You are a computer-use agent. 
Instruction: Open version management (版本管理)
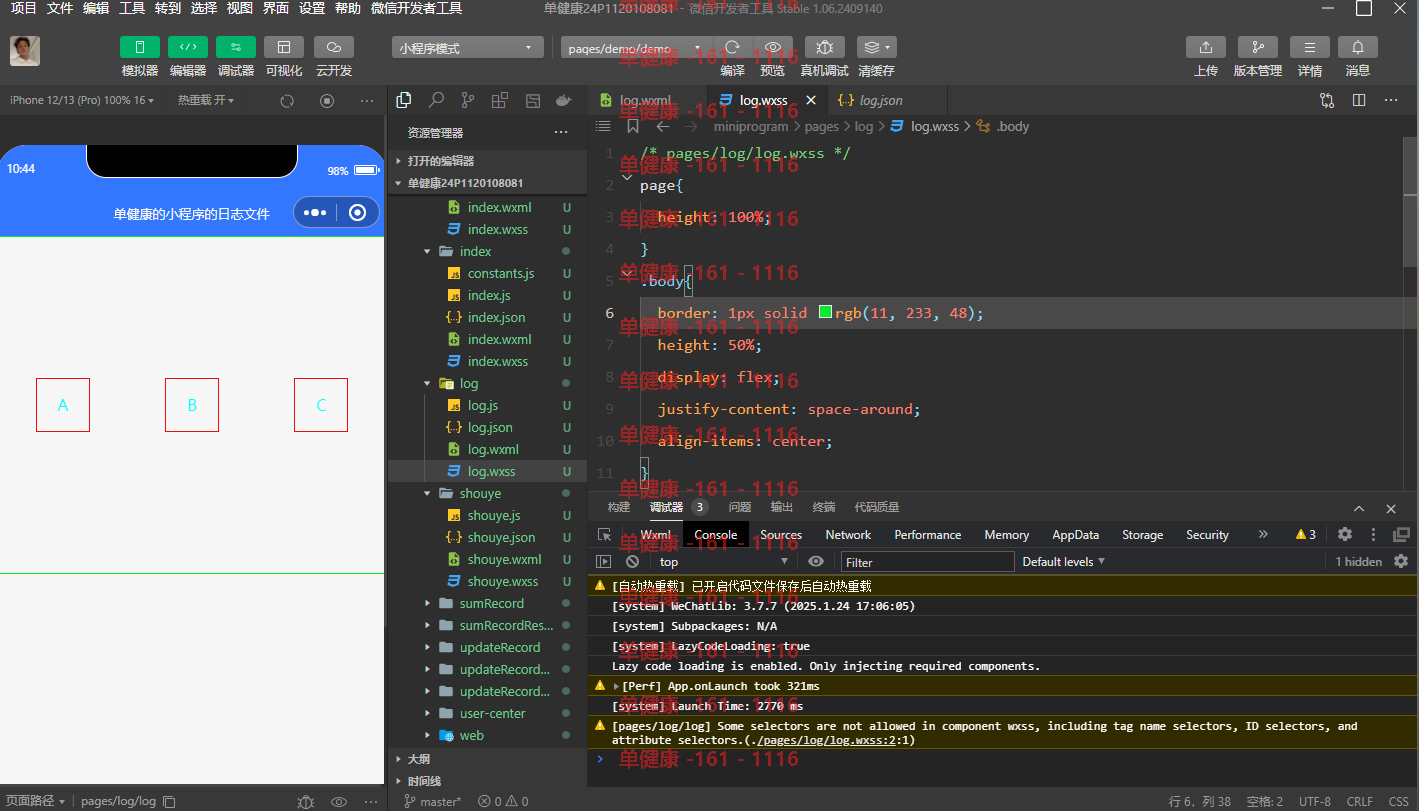click(x=1258, y=47)
